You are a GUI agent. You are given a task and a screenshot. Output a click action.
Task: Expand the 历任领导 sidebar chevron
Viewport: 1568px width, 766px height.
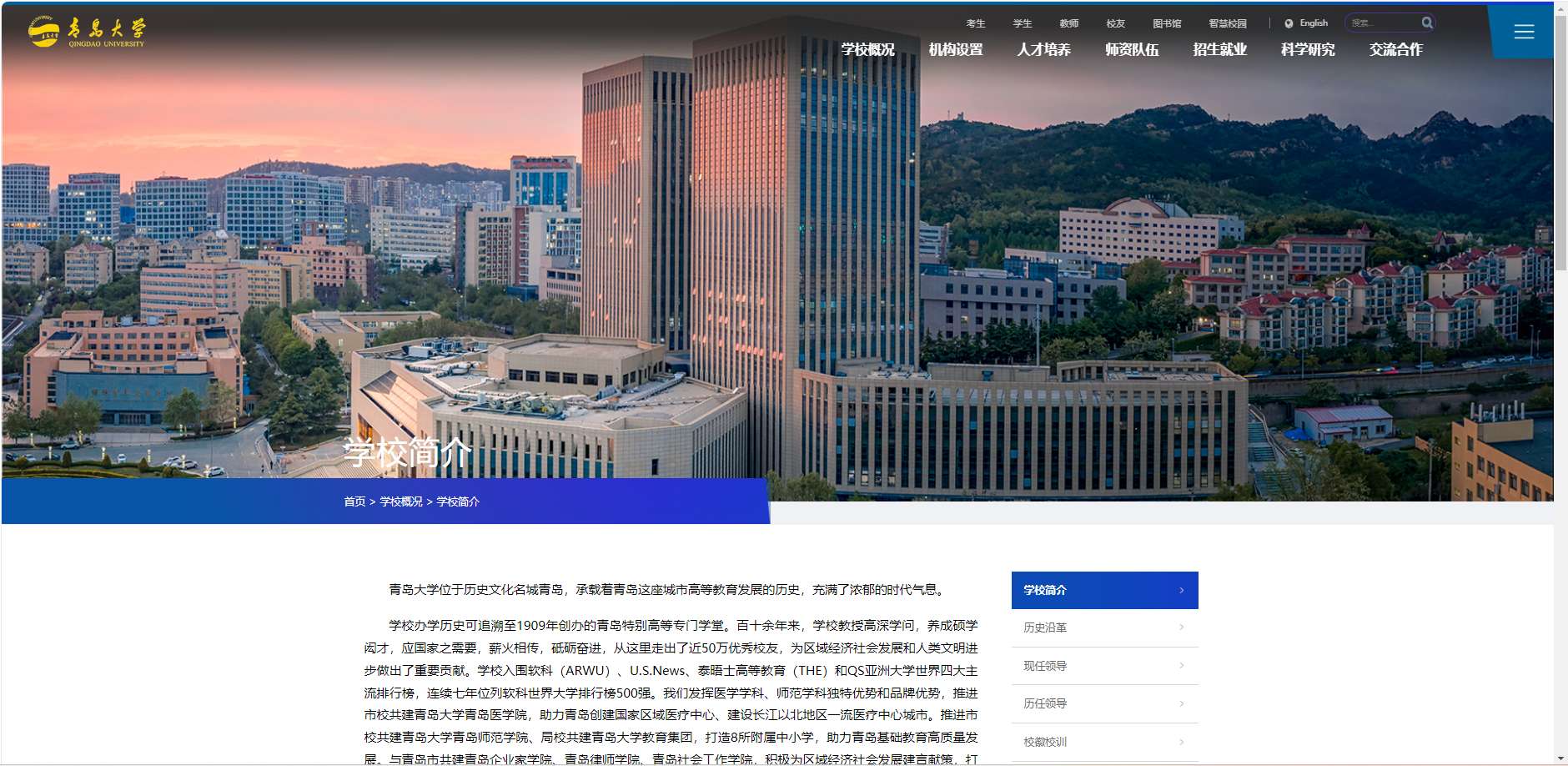(x=1181, y=703)
